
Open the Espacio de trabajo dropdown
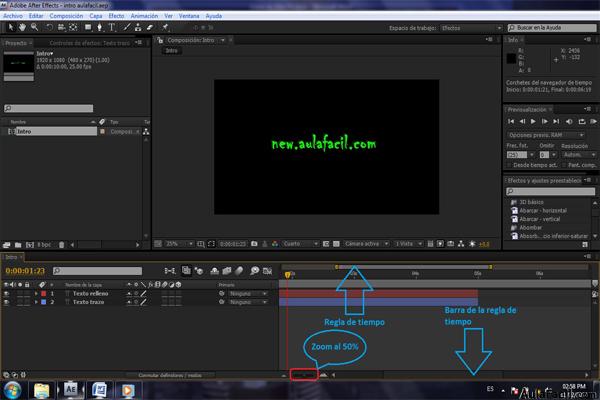pos(471,28)
